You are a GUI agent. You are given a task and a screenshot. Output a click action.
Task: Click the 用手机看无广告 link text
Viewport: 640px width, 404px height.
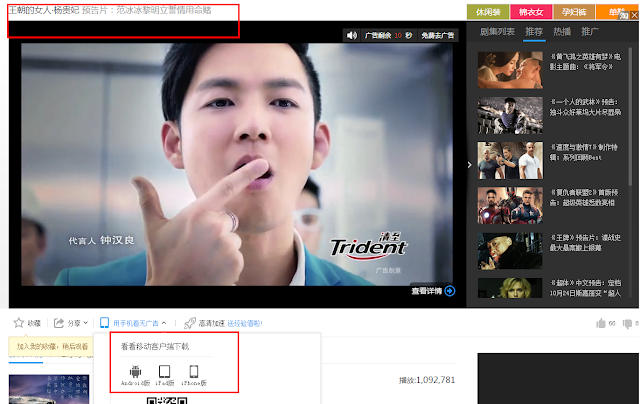[x=136, y=323]
